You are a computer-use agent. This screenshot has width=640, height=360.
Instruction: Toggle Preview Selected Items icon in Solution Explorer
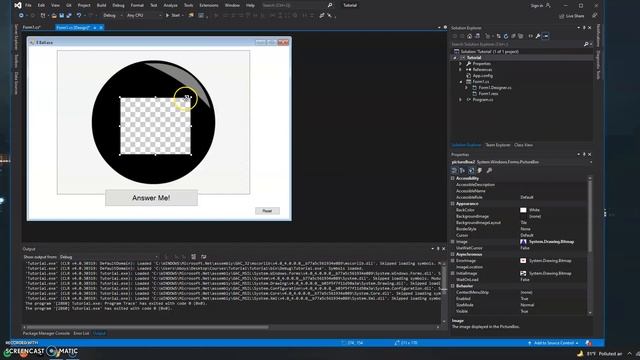(546, 36)
